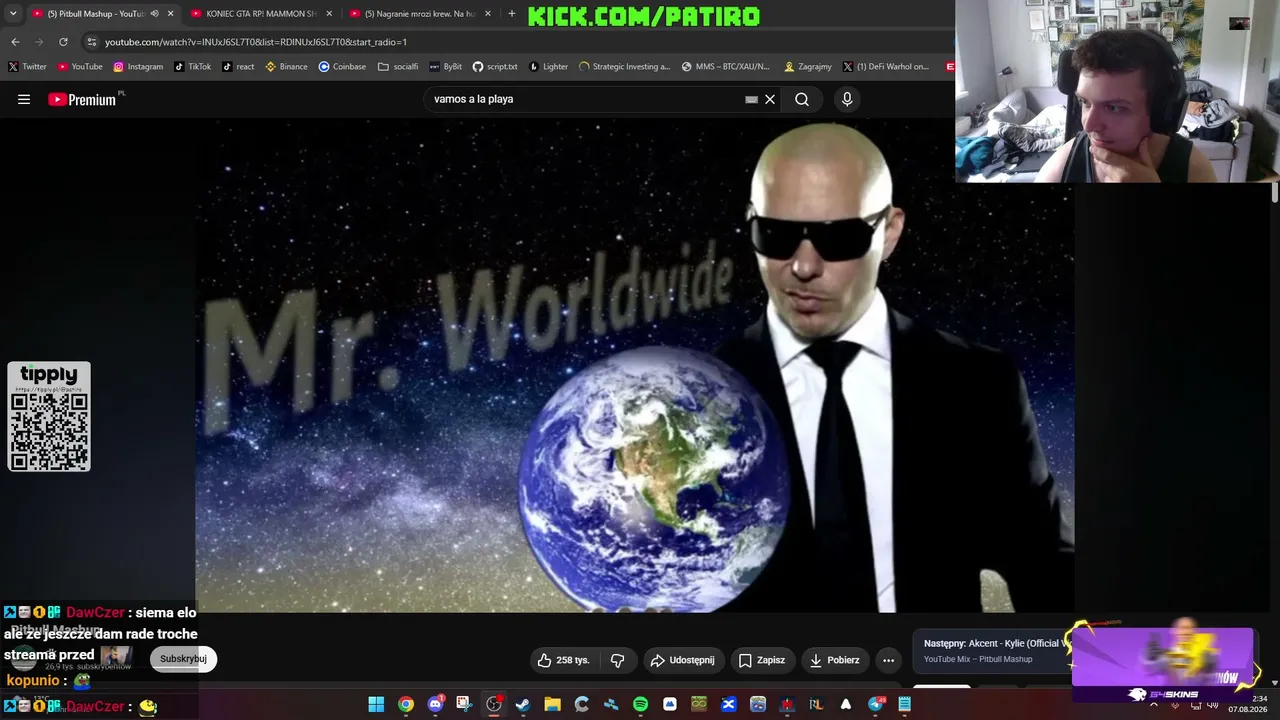Select the youtube.com address bar URL
1280x720 pixels.
click(256, 42)
